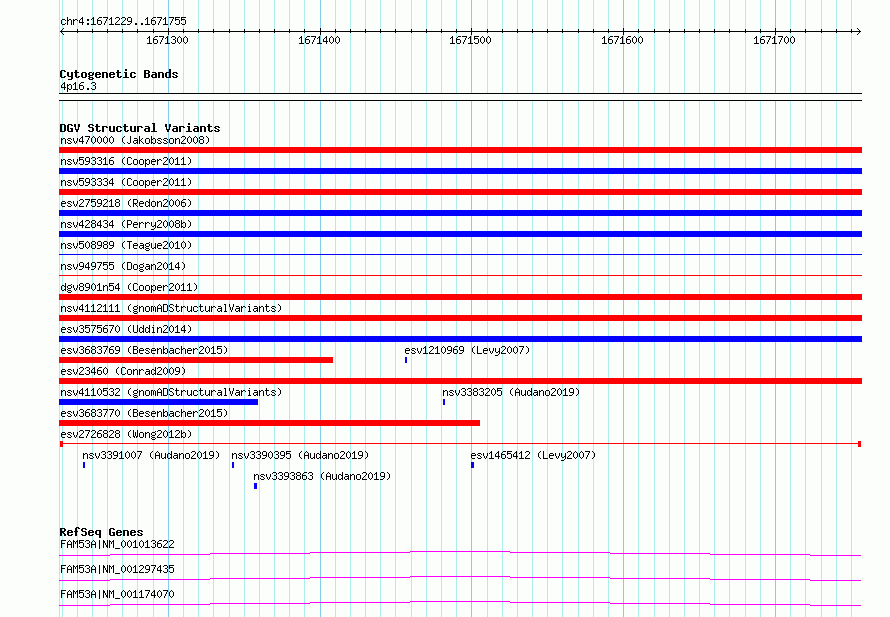Open nsv3390395 (Audano2019) label

point(300,455)
